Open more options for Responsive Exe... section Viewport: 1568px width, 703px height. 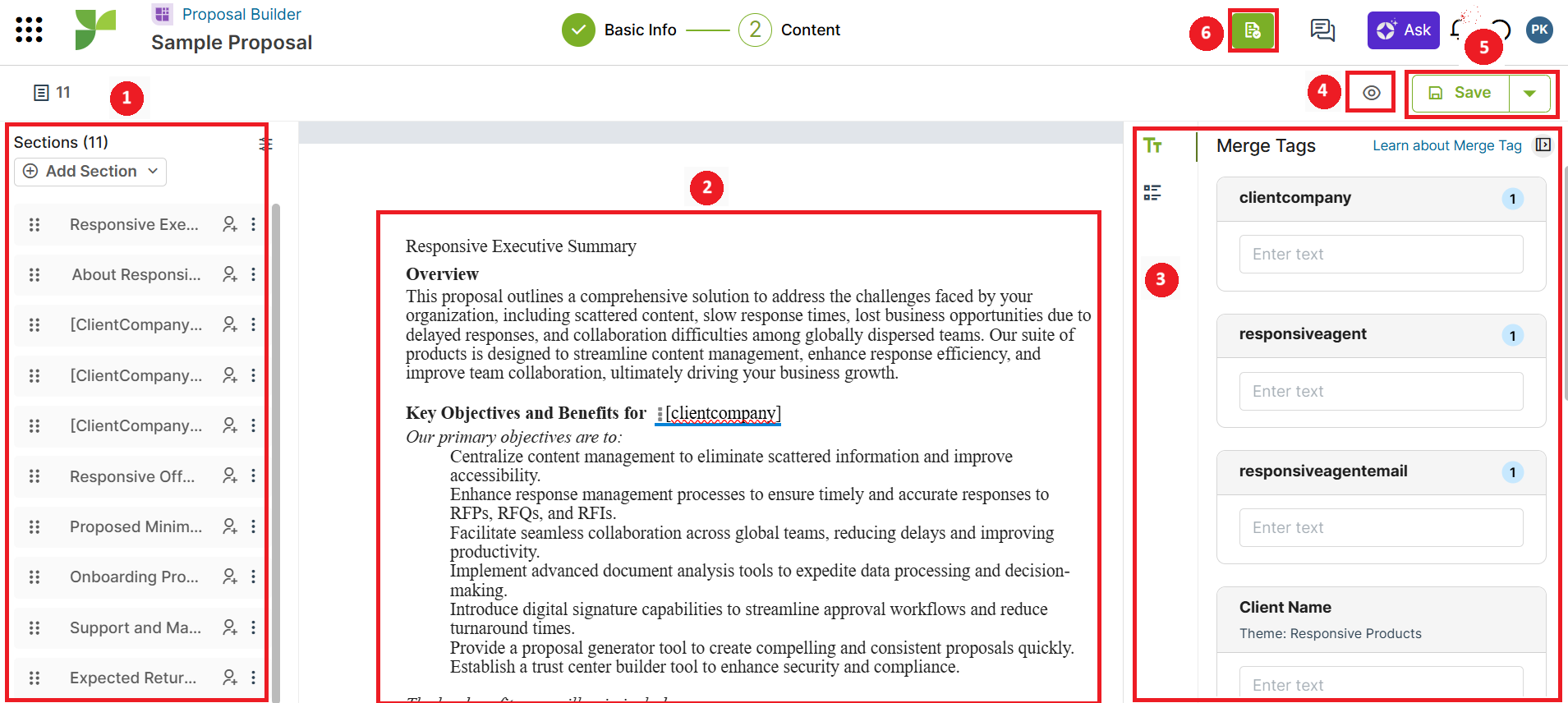pyautogui.click(x=253, y=224)
